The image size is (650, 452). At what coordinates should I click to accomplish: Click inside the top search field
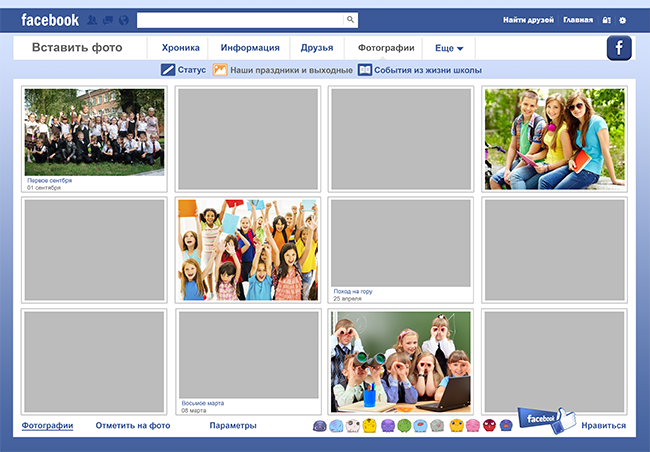click(240, 19)
